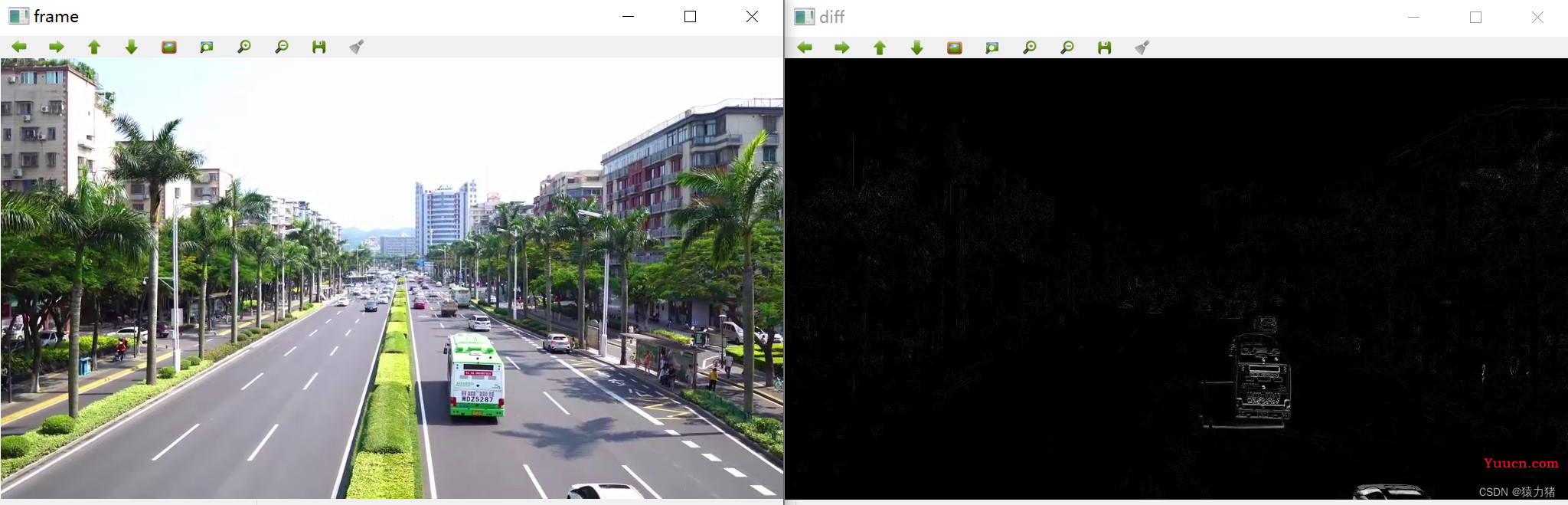The width and height of the screenshot is (1568, 505).
Task: Maximize the frame window
Action: 690,16
